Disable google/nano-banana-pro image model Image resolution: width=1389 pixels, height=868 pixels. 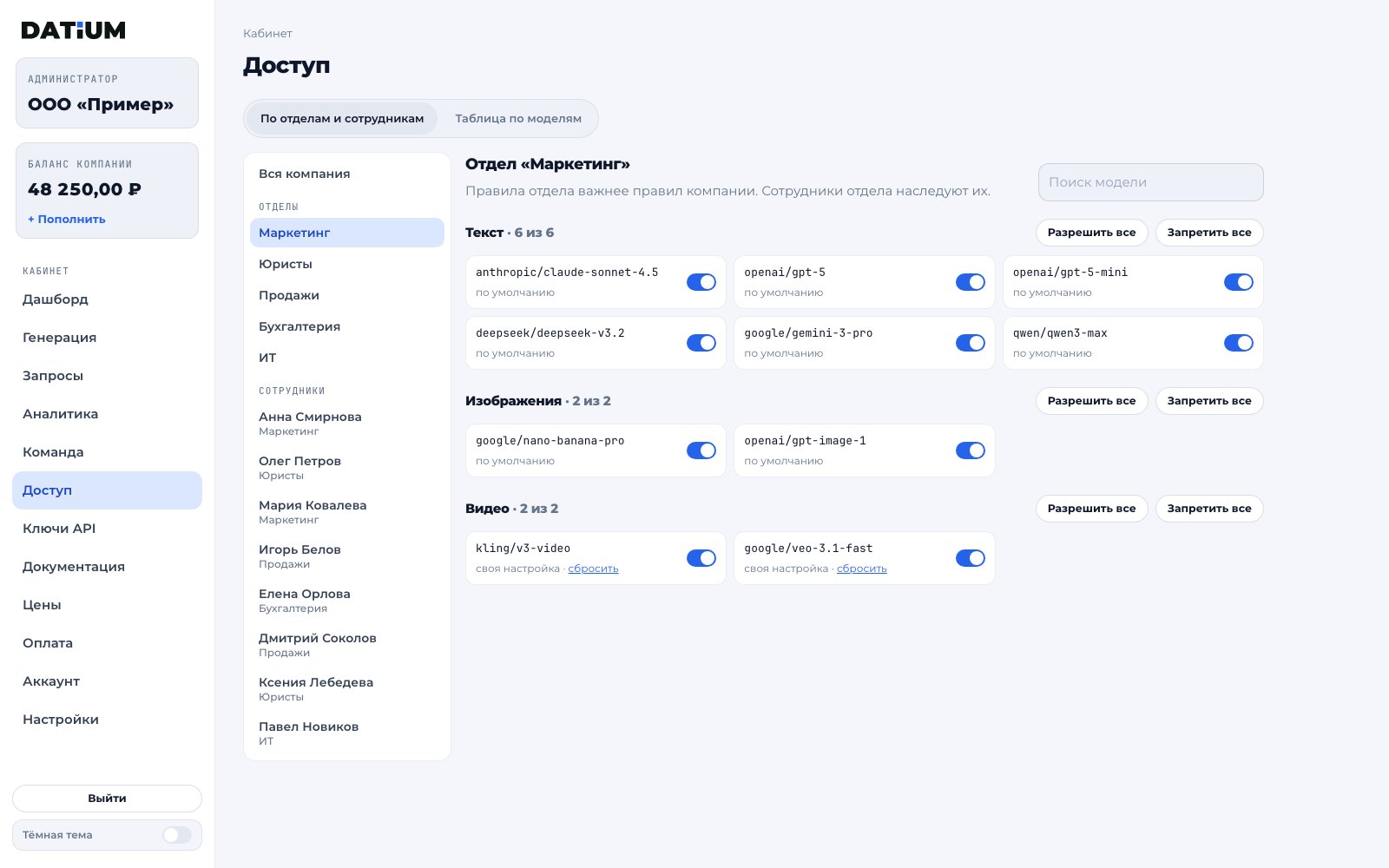[x=701, y=450]
